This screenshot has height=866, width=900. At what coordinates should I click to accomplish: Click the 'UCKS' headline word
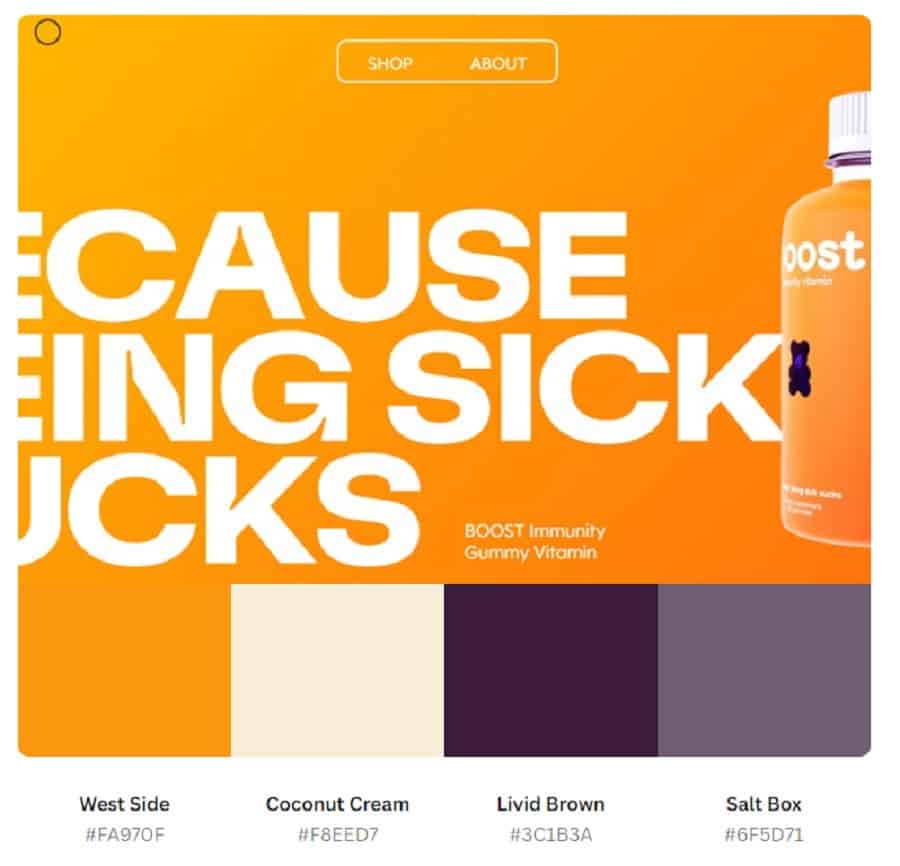(219, 509)
